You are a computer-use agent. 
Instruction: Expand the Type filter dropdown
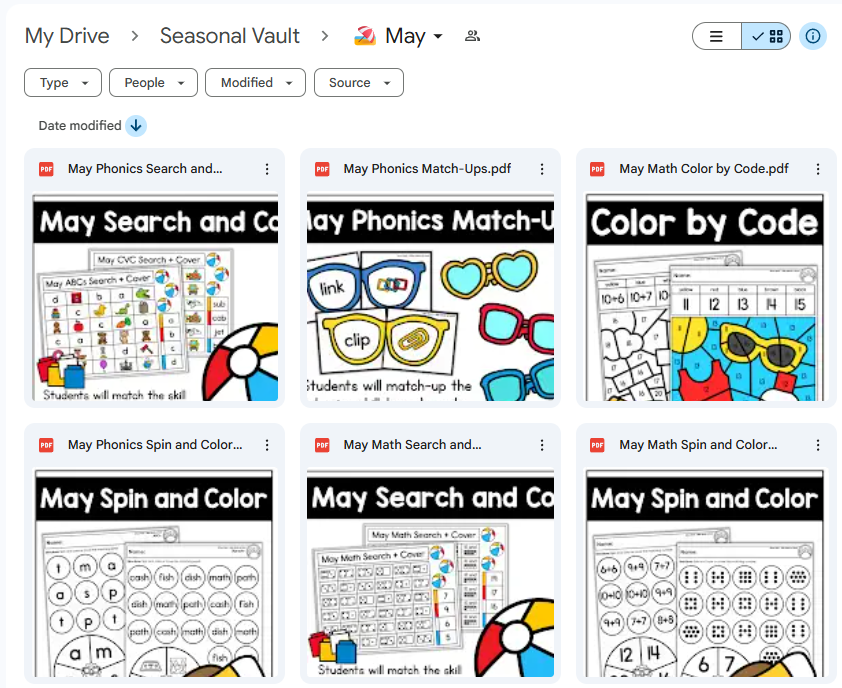coord(63,83)
